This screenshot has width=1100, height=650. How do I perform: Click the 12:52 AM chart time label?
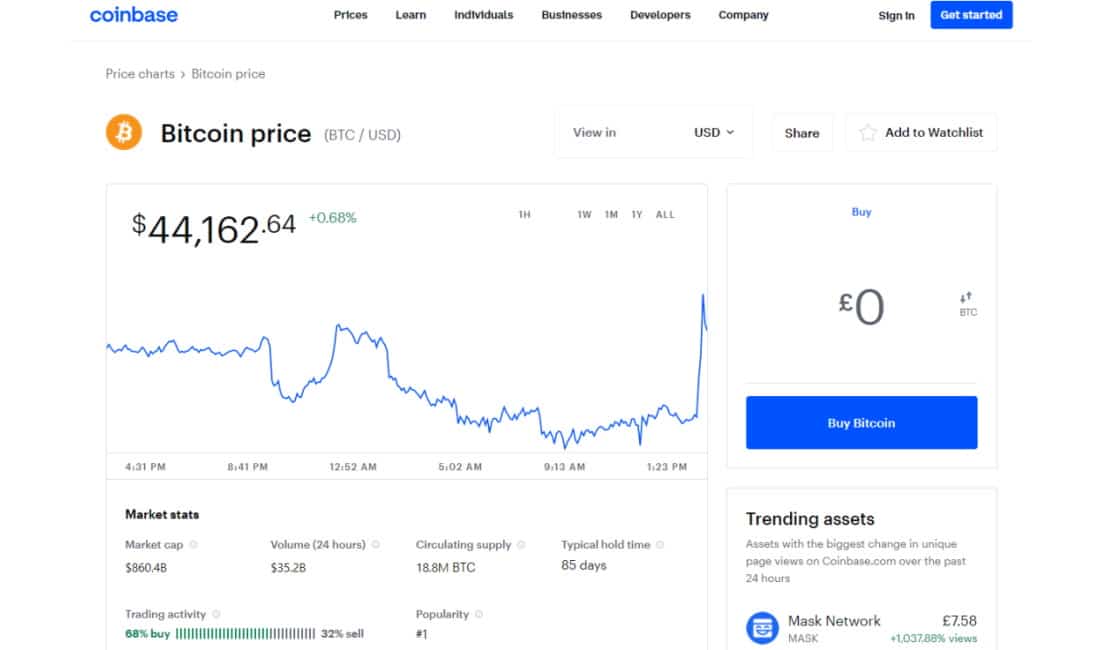click(x=353, y=467)
